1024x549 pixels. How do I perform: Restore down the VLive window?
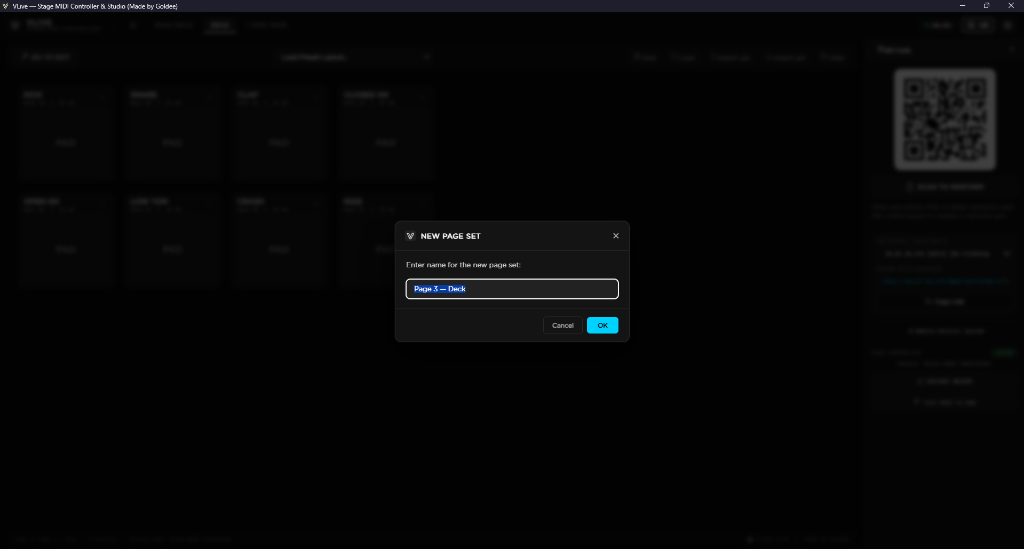point(986,6)
